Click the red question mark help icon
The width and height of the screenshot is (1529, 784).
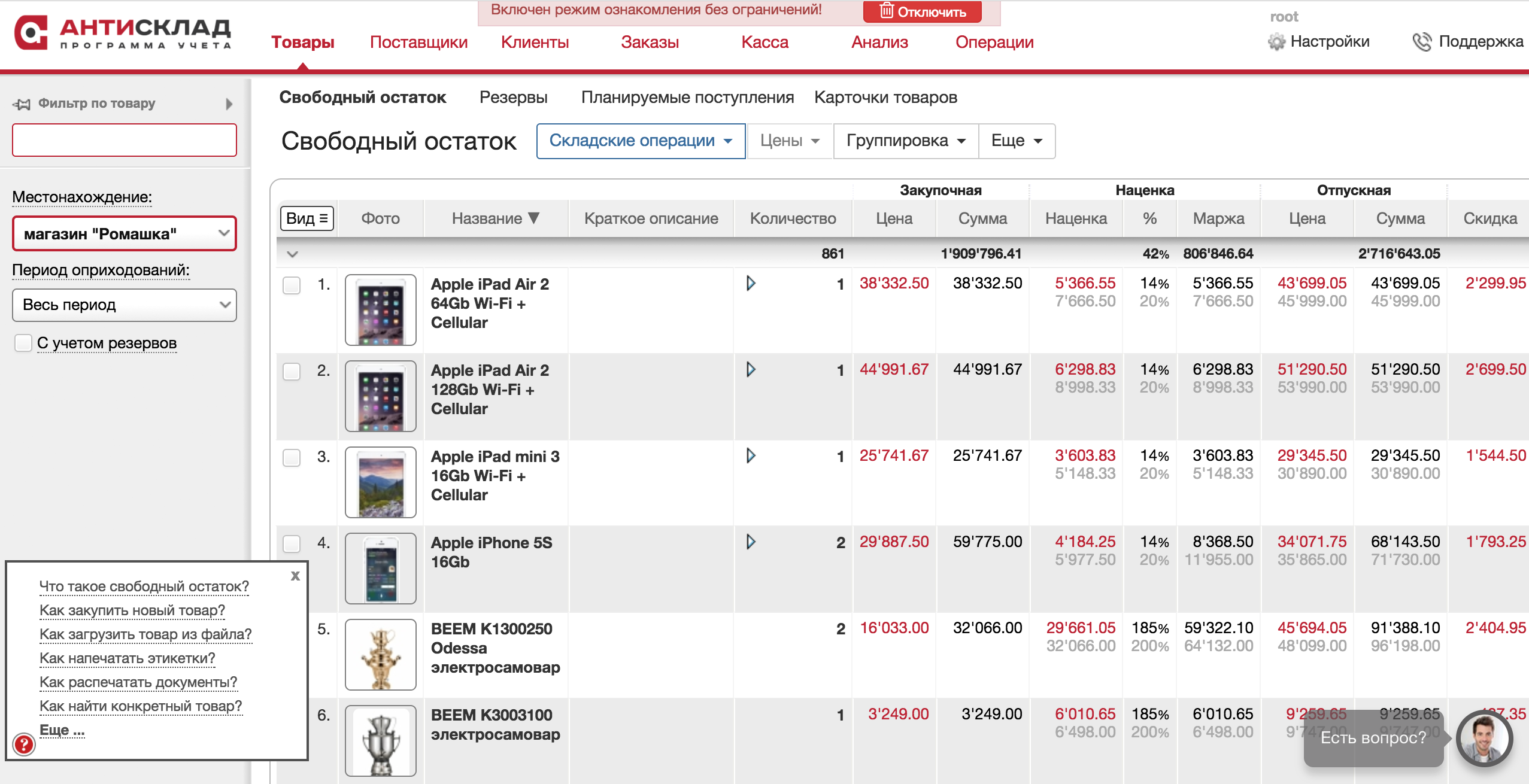(x=24, y=744)
